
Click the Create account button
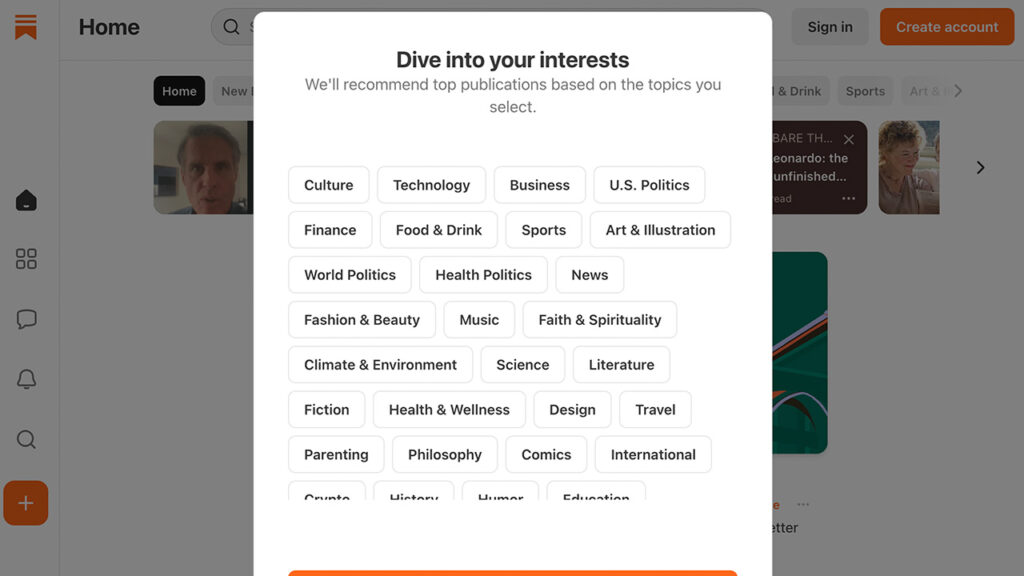tap(946, 27)
